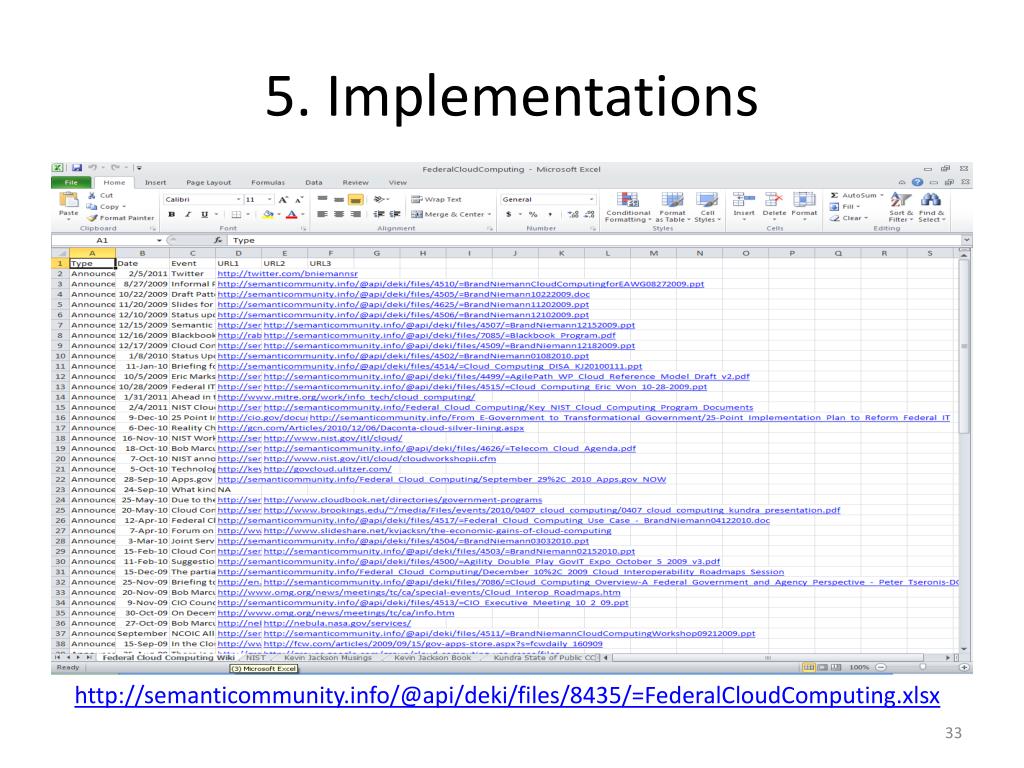Open the Calibri font name dropdown

pyautogui.click(x=238, y=199)
